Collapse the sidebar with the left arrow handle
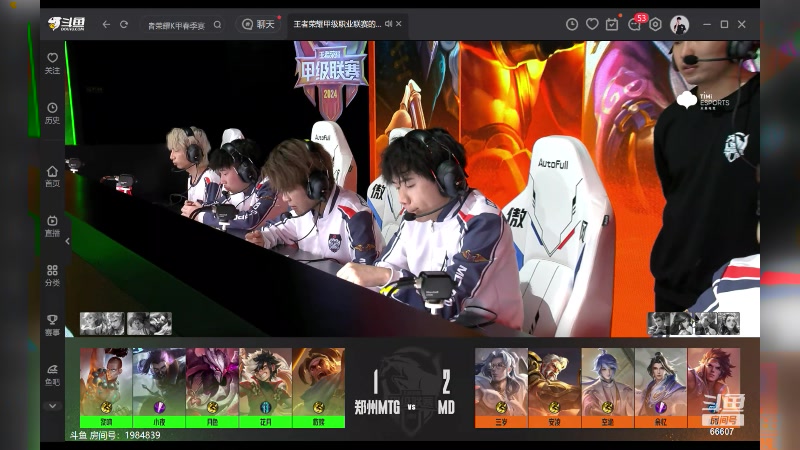 [x=68, y=241]
